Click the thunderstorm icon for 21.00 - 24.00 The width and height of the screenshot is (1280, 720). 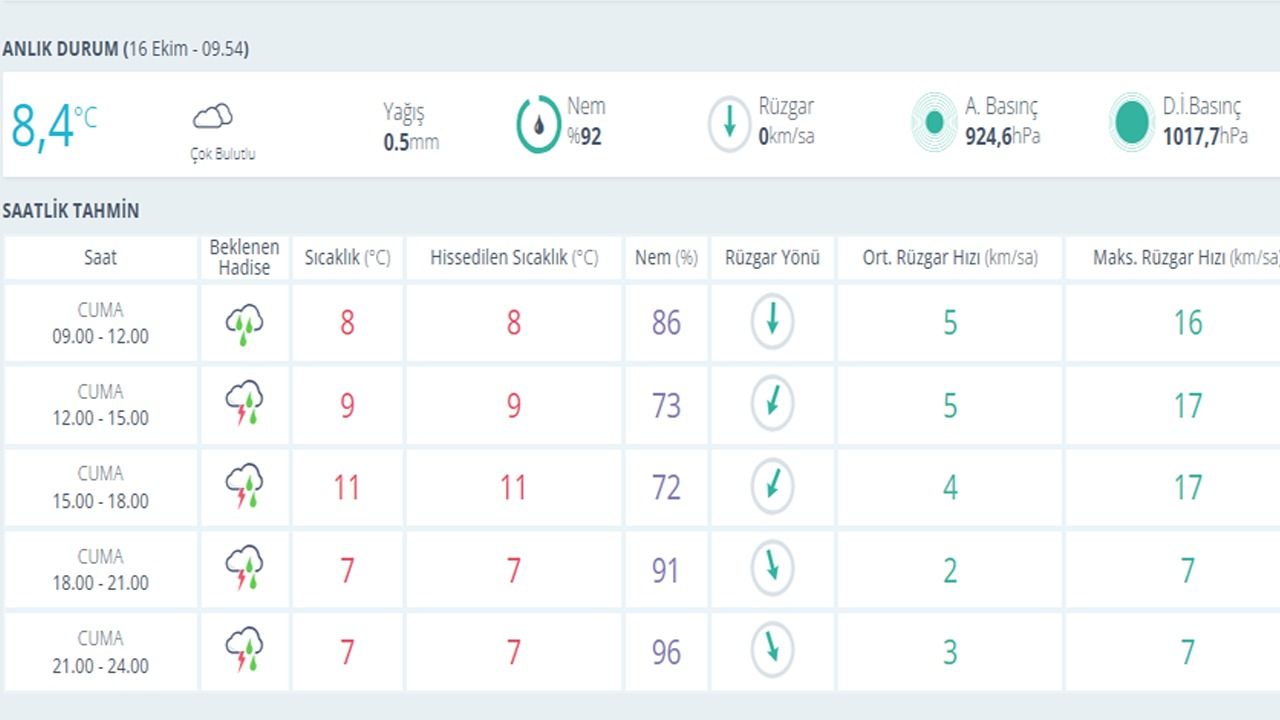[244, 651]
